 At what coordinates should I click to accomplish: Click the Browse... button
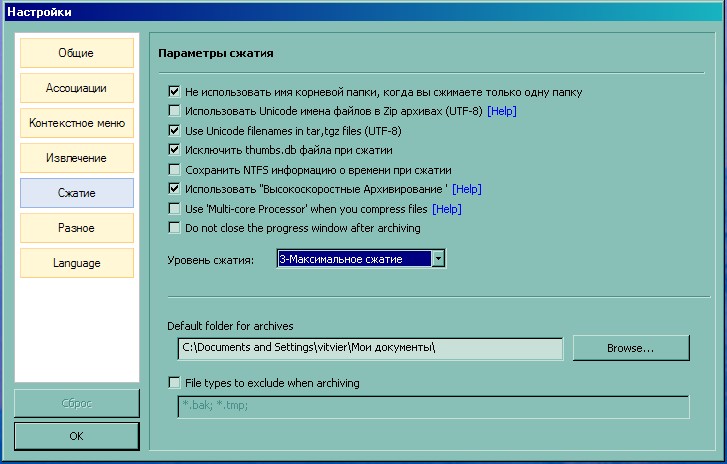631,348
